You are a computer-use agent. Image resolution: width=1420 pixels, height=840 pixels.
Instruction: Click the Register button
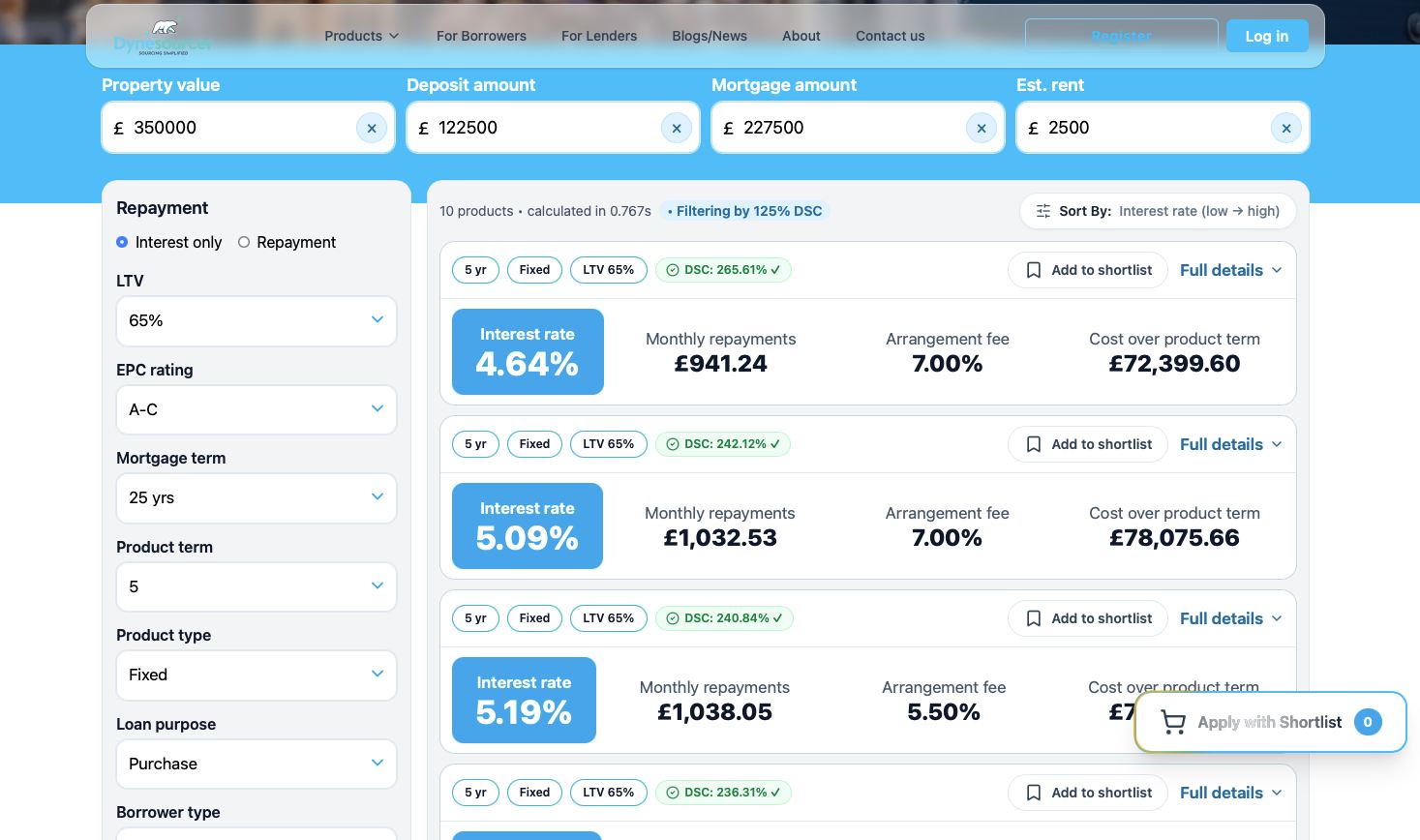[1122, 36]
